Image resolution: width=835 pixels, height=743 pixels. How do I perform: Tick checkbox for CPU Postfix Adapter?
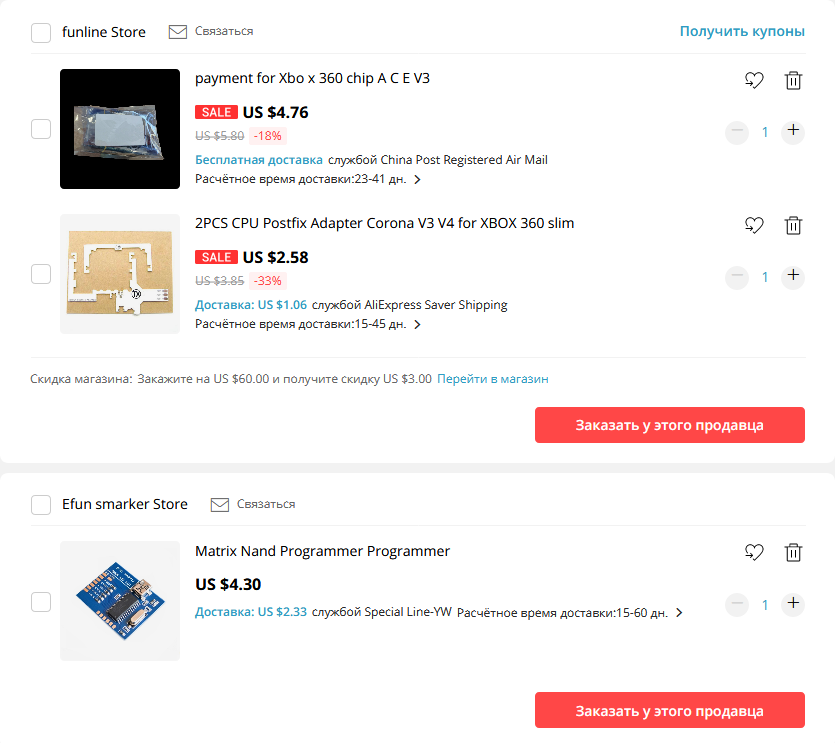click(x=41, y=274)
